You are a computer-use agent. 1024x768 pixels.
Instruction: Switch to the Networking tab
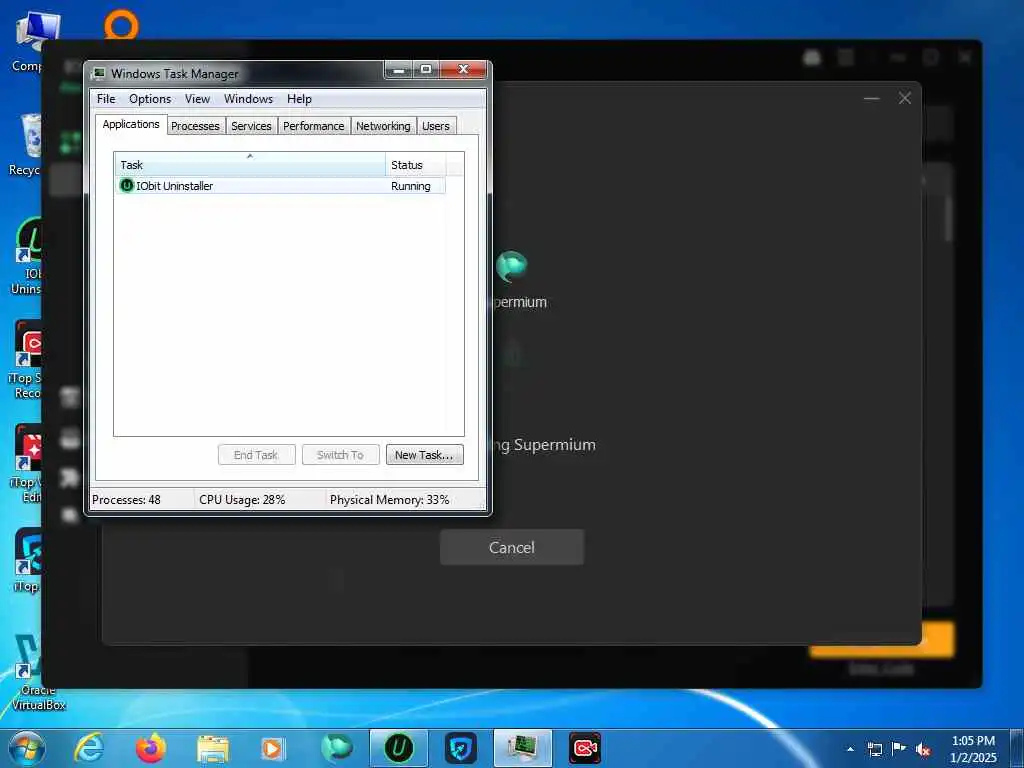pyautogui.click(x=383, y=126)
